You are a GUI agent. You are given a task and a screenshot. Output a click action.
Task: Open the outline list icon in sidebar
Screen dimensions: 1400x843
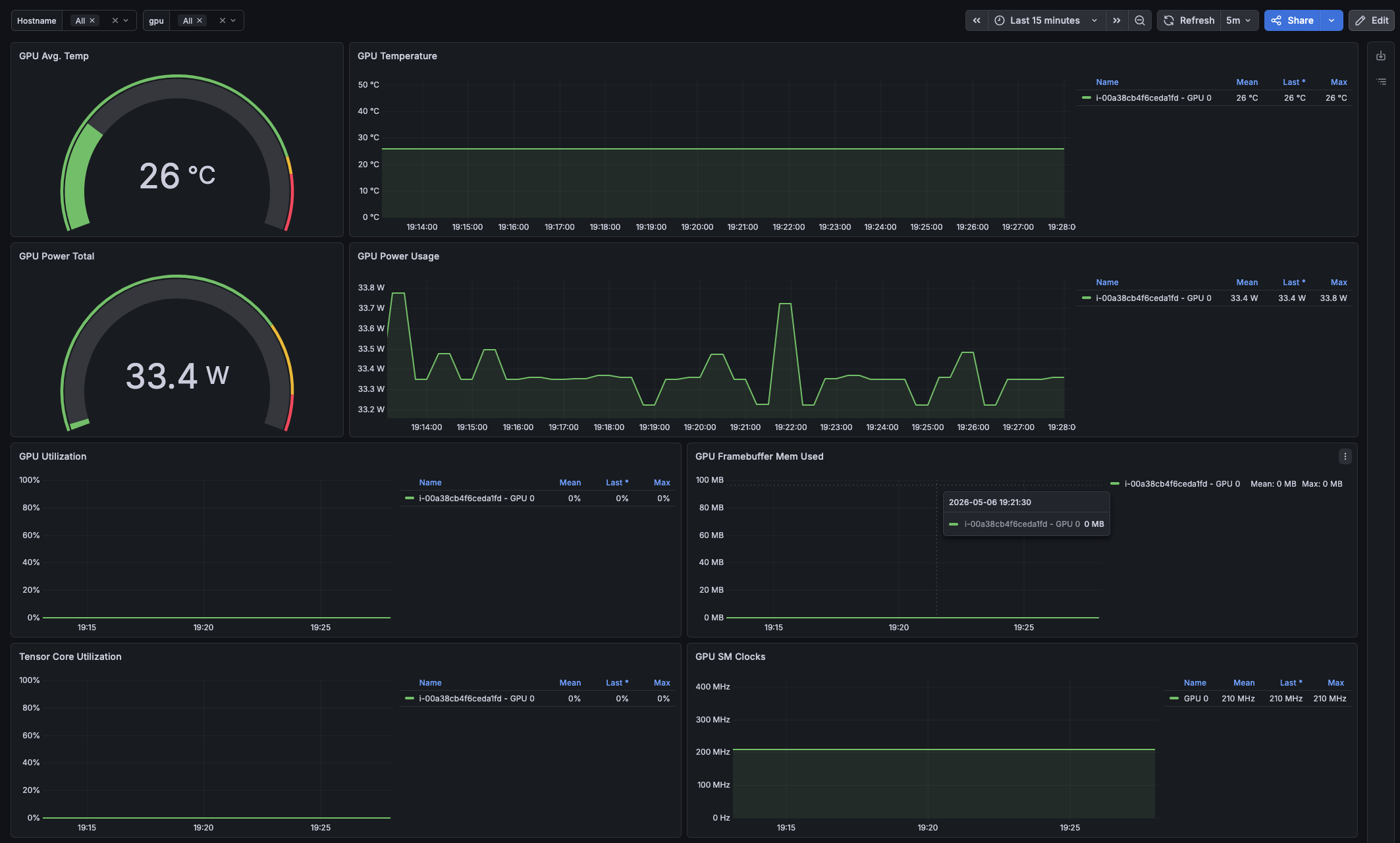point(1381,82)
